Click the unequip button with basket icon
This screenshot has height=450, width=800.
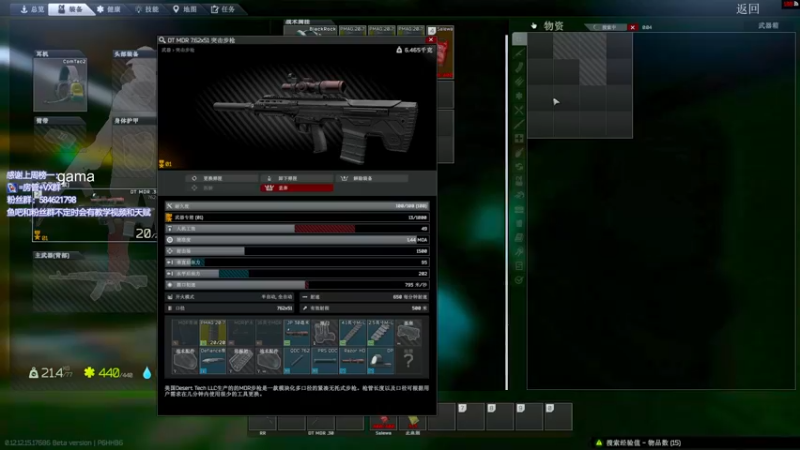[x=372, y=178]
